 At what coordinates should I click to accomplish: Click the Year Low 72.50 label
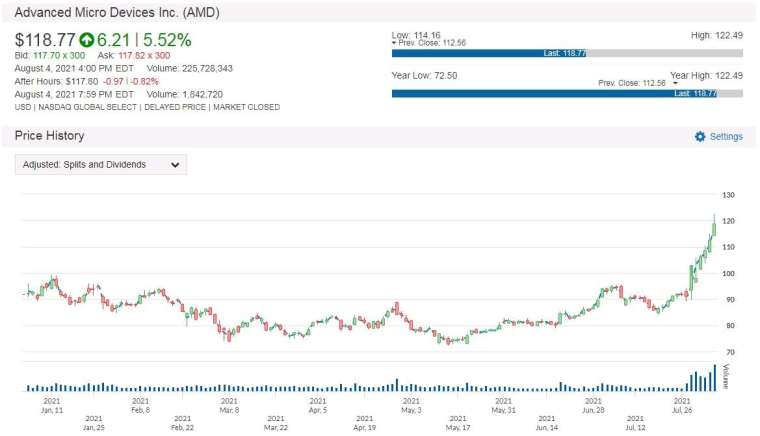point(424,76)
